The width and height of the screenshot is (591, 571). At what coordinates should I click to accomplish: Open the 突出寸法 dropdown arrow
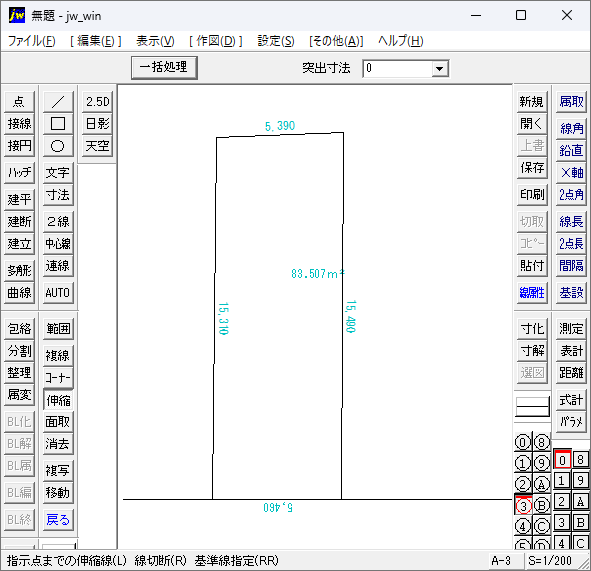click(439, 69)
